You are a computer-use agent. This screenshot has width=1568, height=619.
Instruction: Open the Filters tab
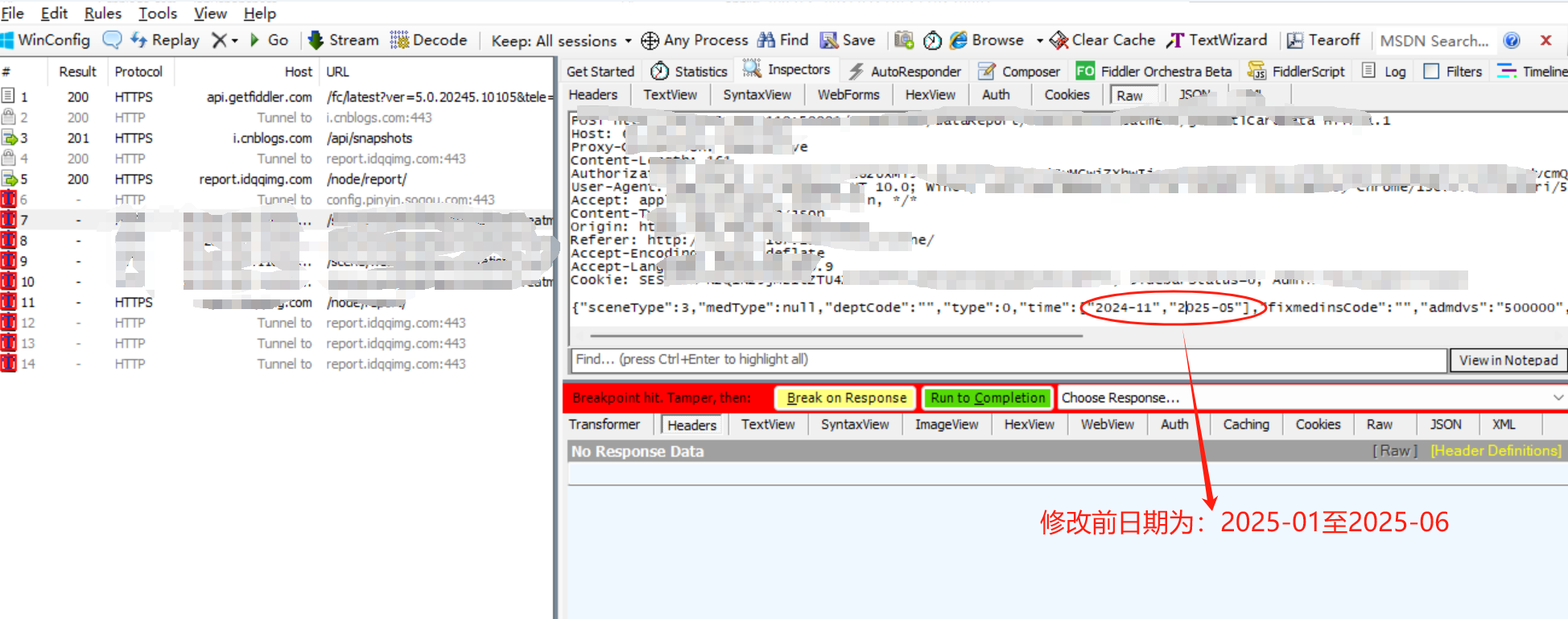(1453, 72)
